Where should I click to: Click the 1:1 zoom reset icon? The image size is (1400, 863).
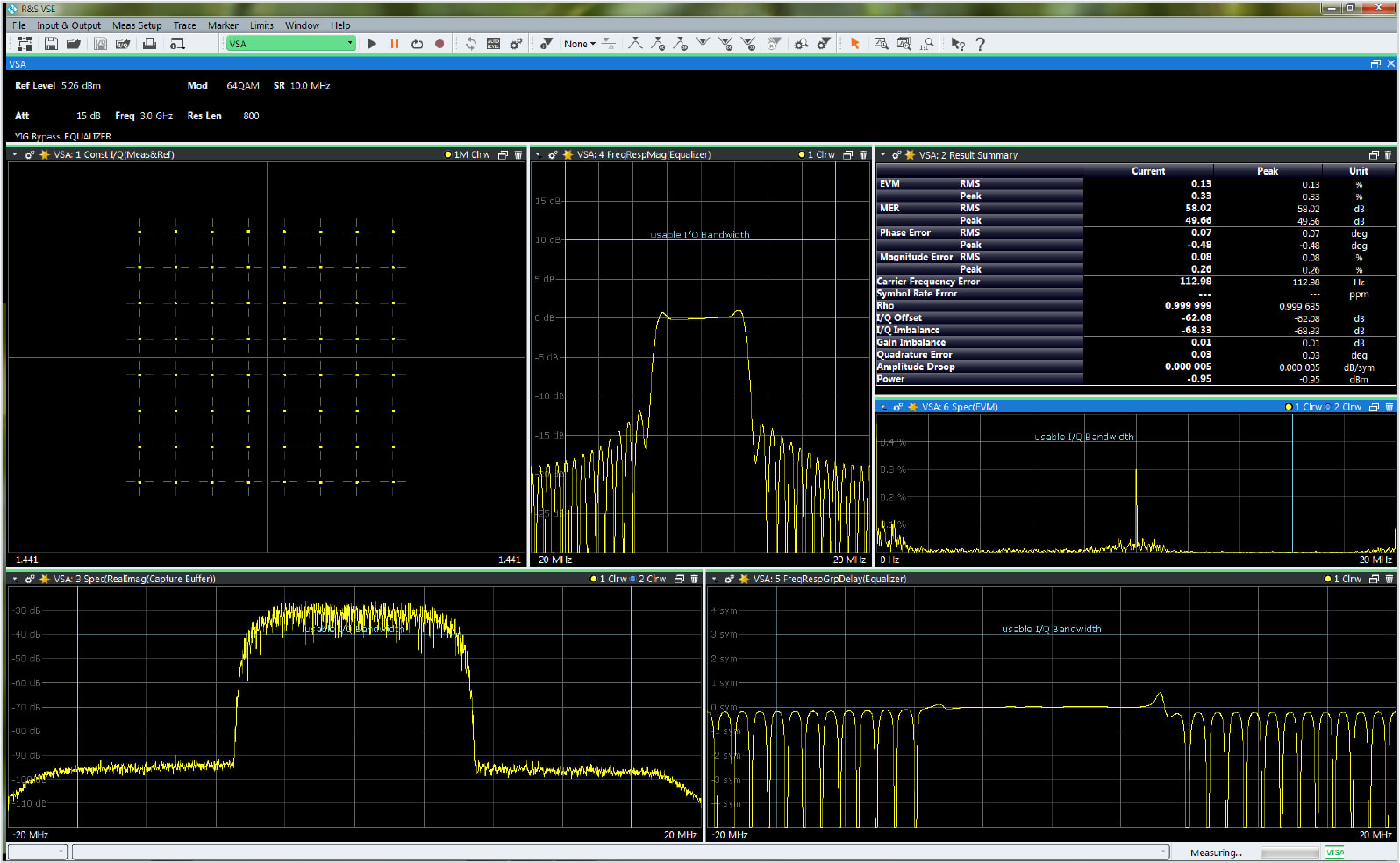coord(927,44)
